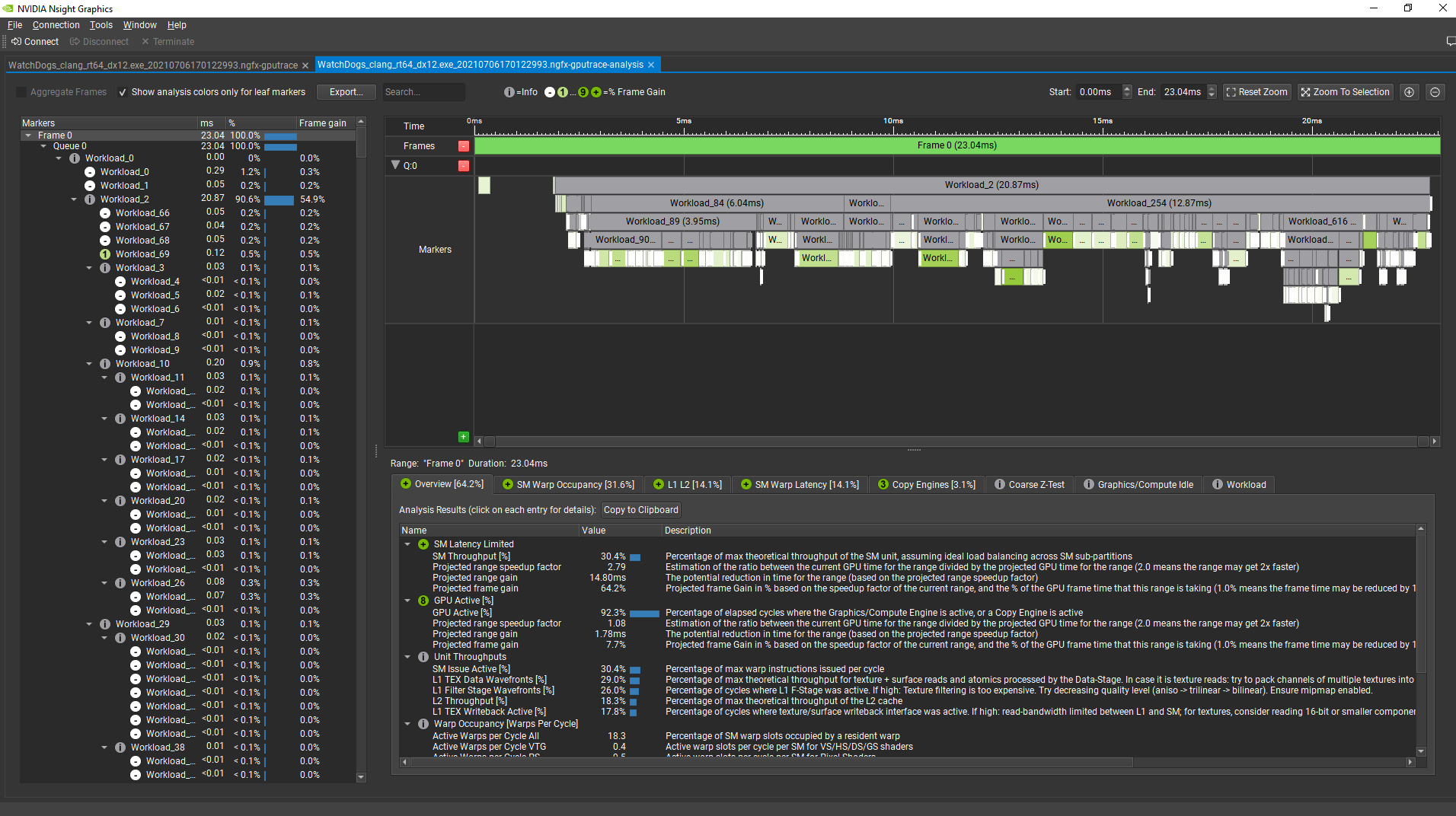Click the red collapse icon on Q:0 row
This screenshot has height=816, width=1456.
[x=464, y=166]
